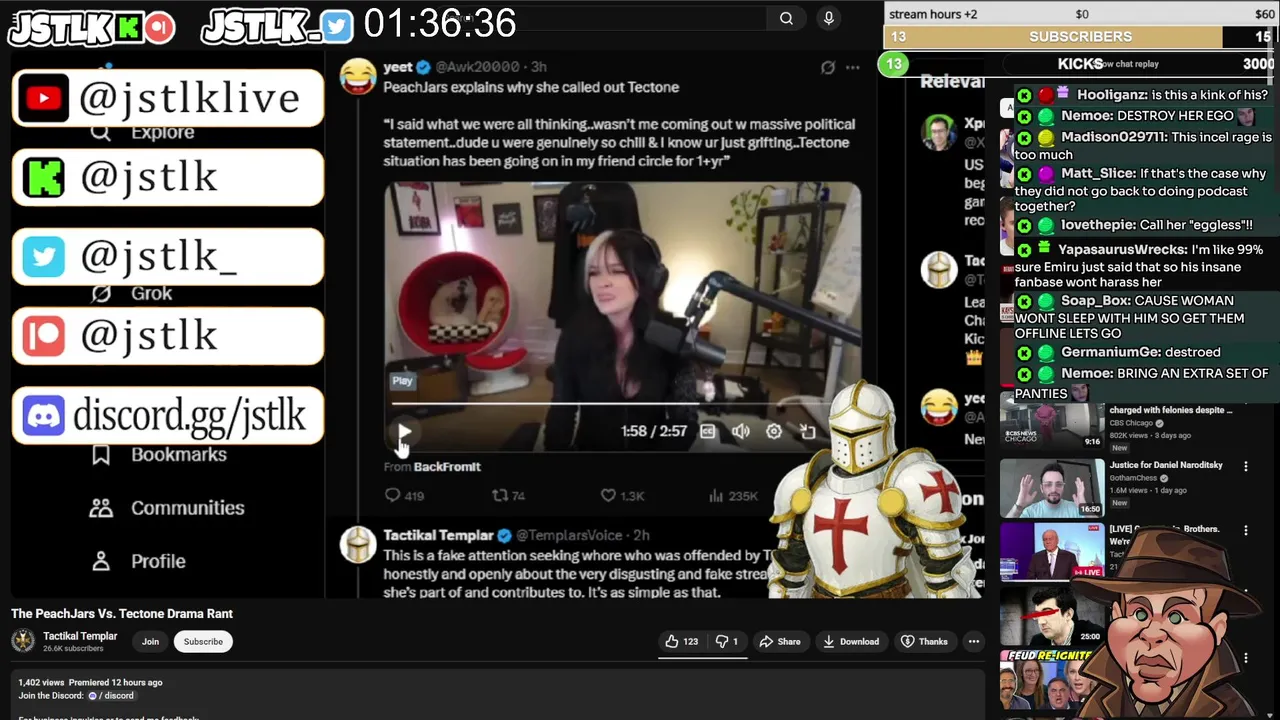Click the green X beside Madison029711 message
Screen dimensions: 1280x720
pos(1024,138)
